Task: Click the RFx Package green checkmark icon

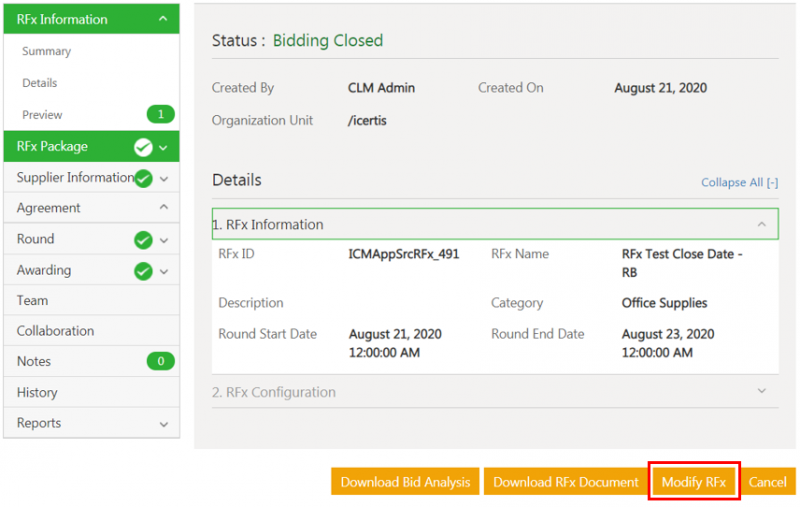Action: (x=143, y=147)
